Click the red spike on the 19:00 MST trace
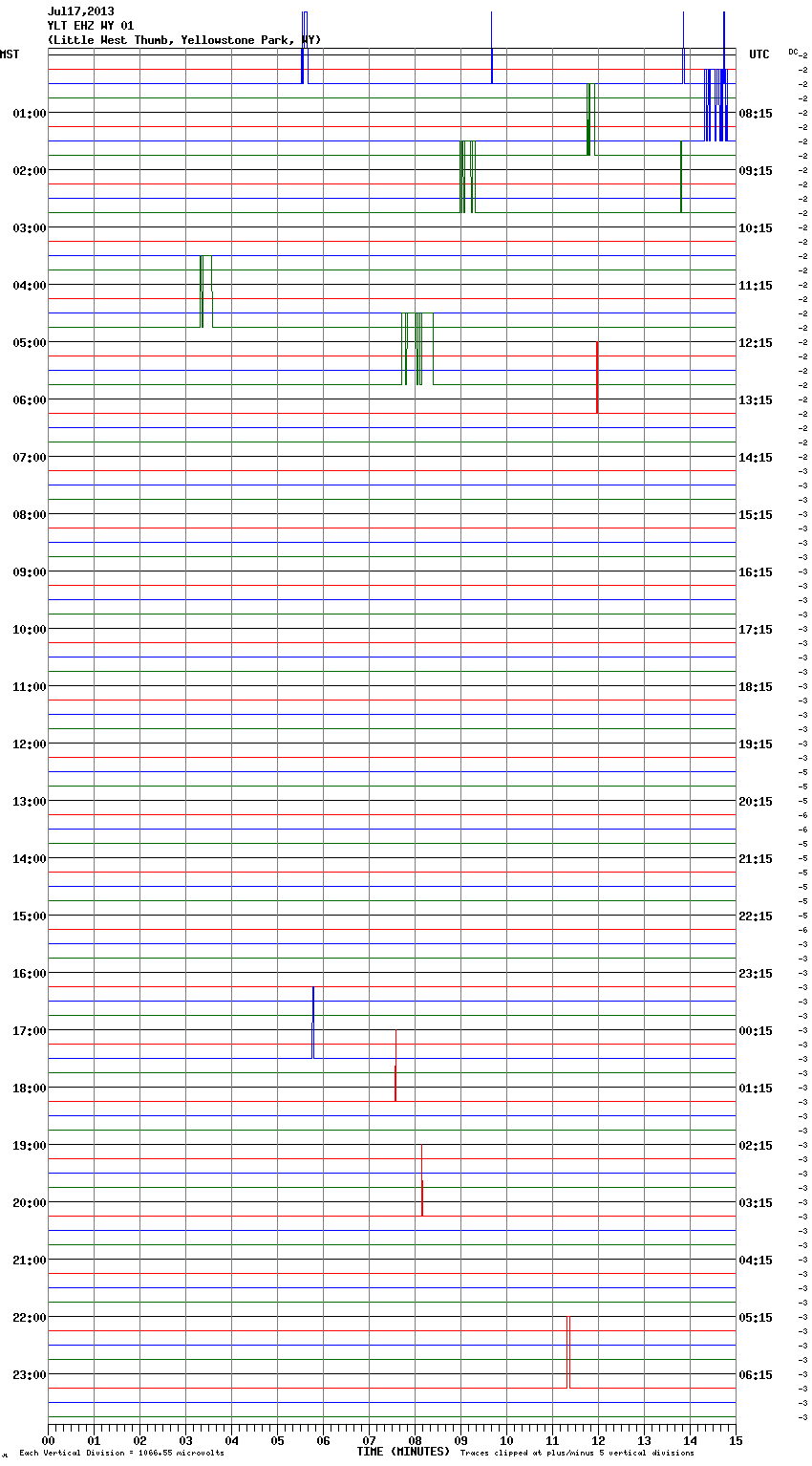The width and height of the screenshot is (812, 1466). 421,1180
